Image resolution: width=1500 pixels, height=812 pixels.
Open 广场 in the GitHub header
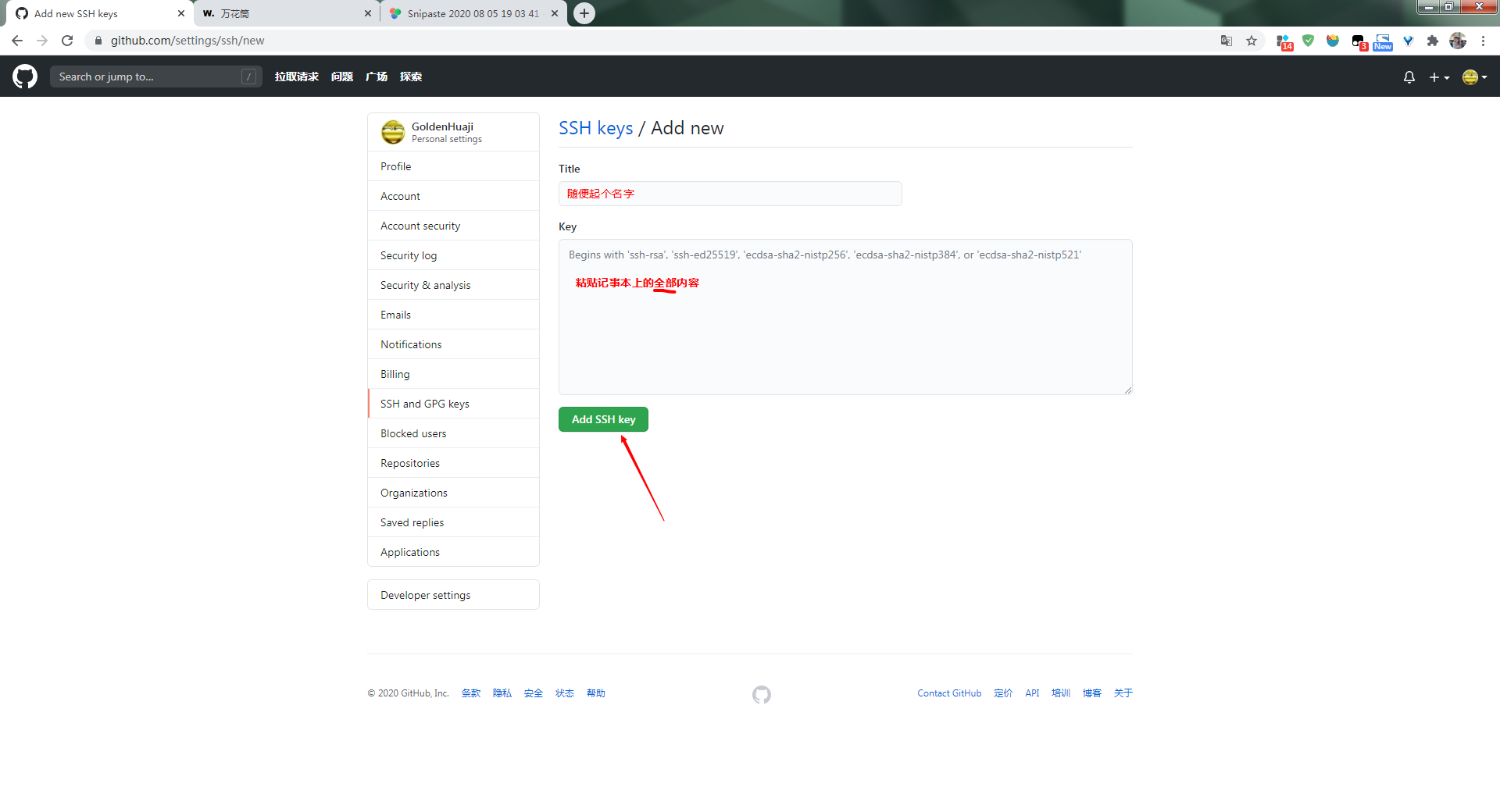pyautogui.click(x=377, y=77)
